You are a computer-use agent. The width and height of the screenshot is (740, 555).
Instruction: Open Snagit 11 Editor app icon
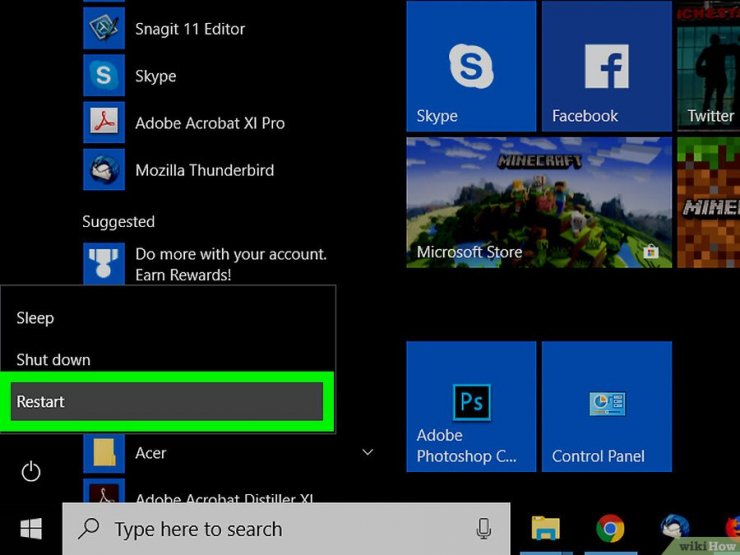pos(104,28)
